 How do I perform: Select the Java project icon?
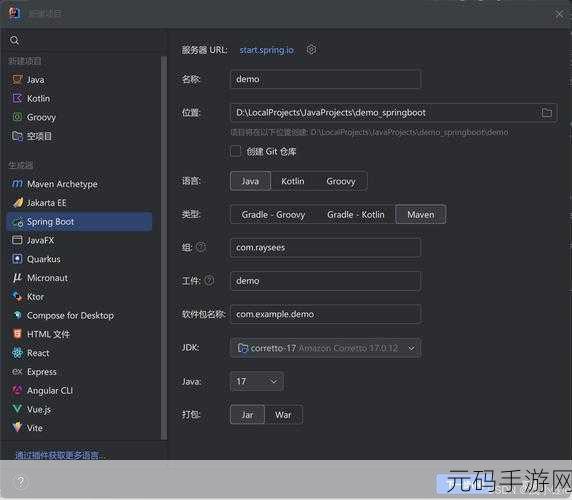coord(17,80)
